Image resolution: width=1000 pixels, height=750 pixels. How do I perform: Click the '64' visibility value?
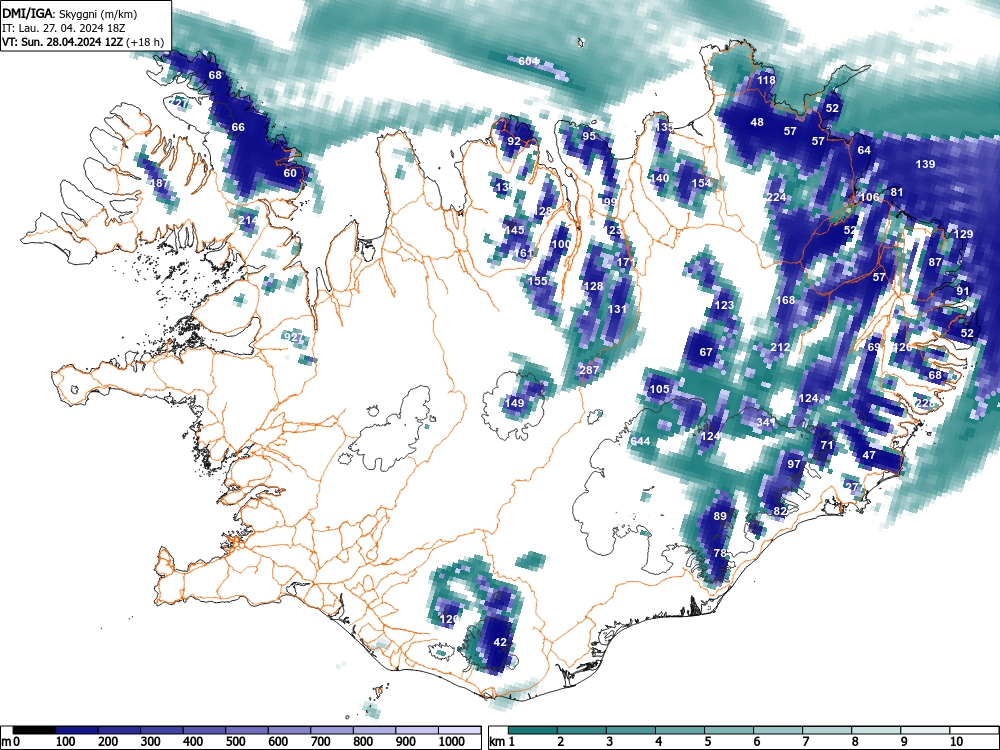pyautogui.click(x=864, y=151)
